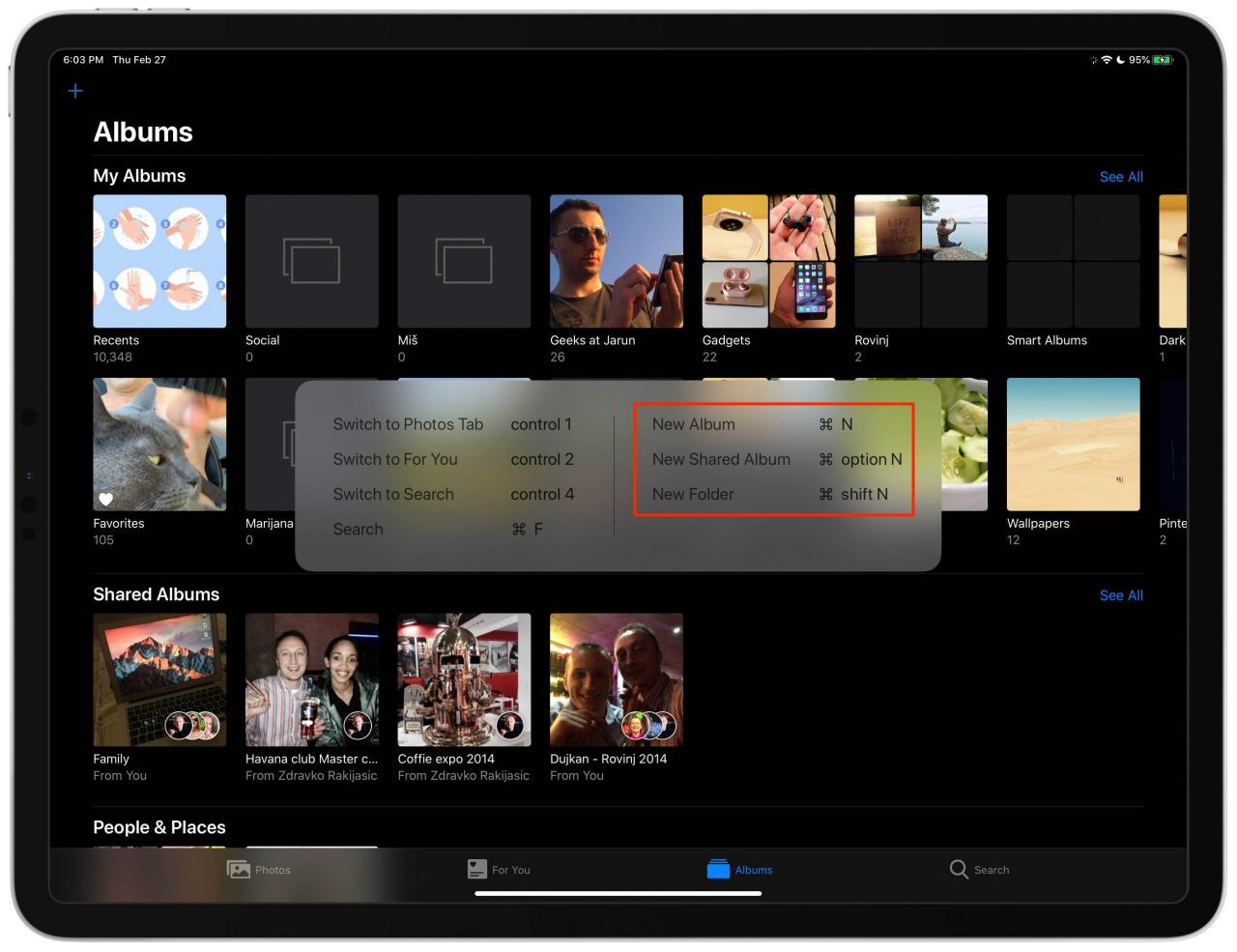Open the Gadgets album
The width and height of the screenshot is (1237, 952).
(768, 261)
